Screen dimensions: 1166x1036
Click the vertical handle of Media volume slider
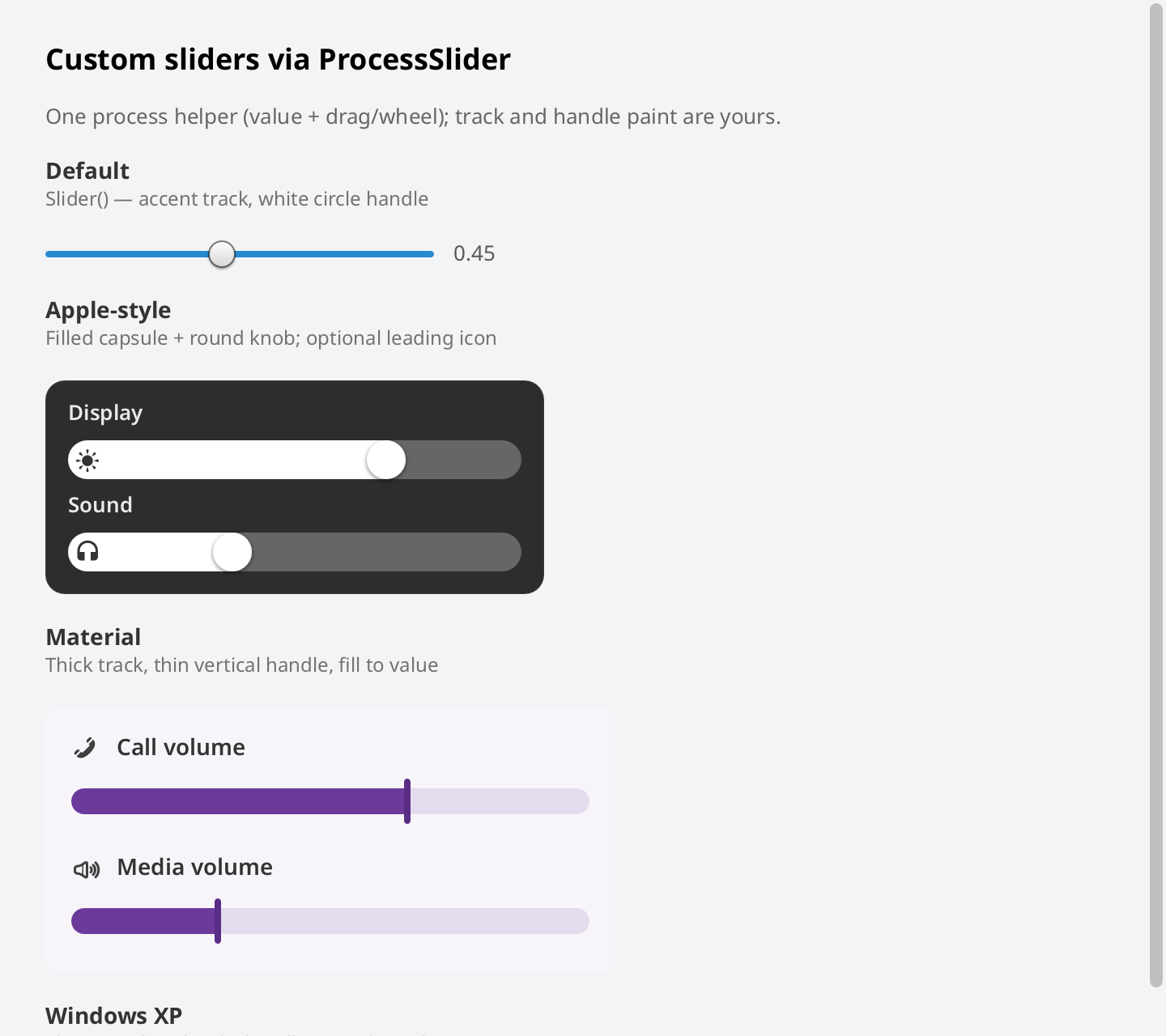(218, 921)
